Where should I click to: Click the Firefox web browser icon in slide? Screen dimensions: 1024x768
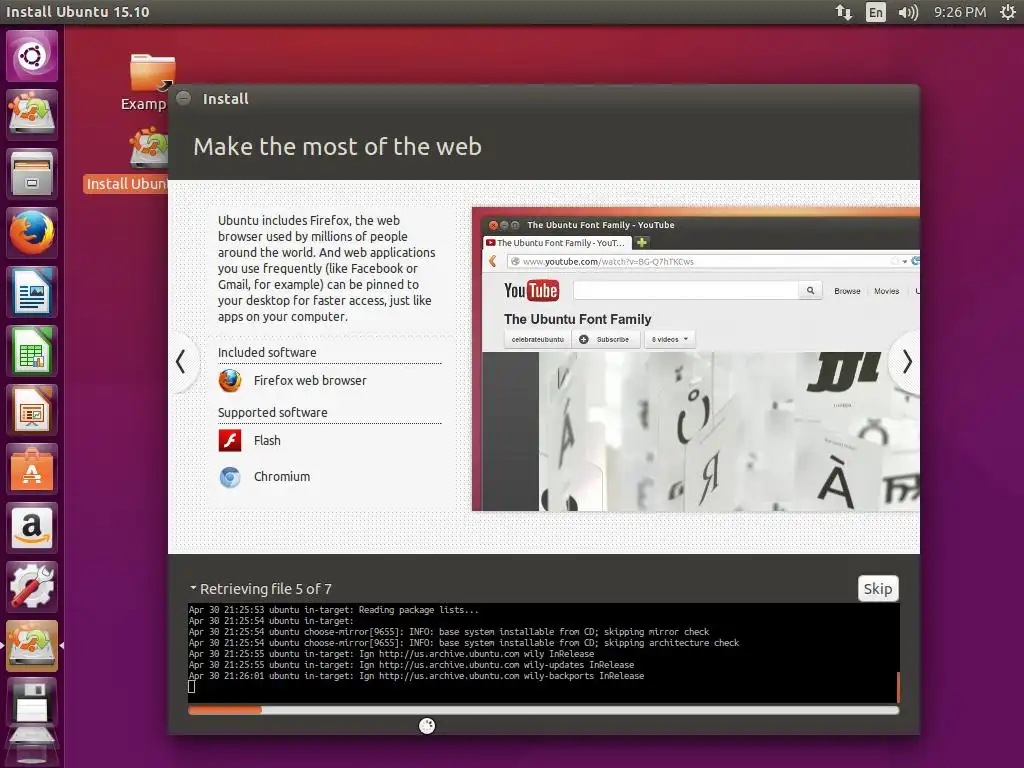pyautogui.click(x=230, y=381)
